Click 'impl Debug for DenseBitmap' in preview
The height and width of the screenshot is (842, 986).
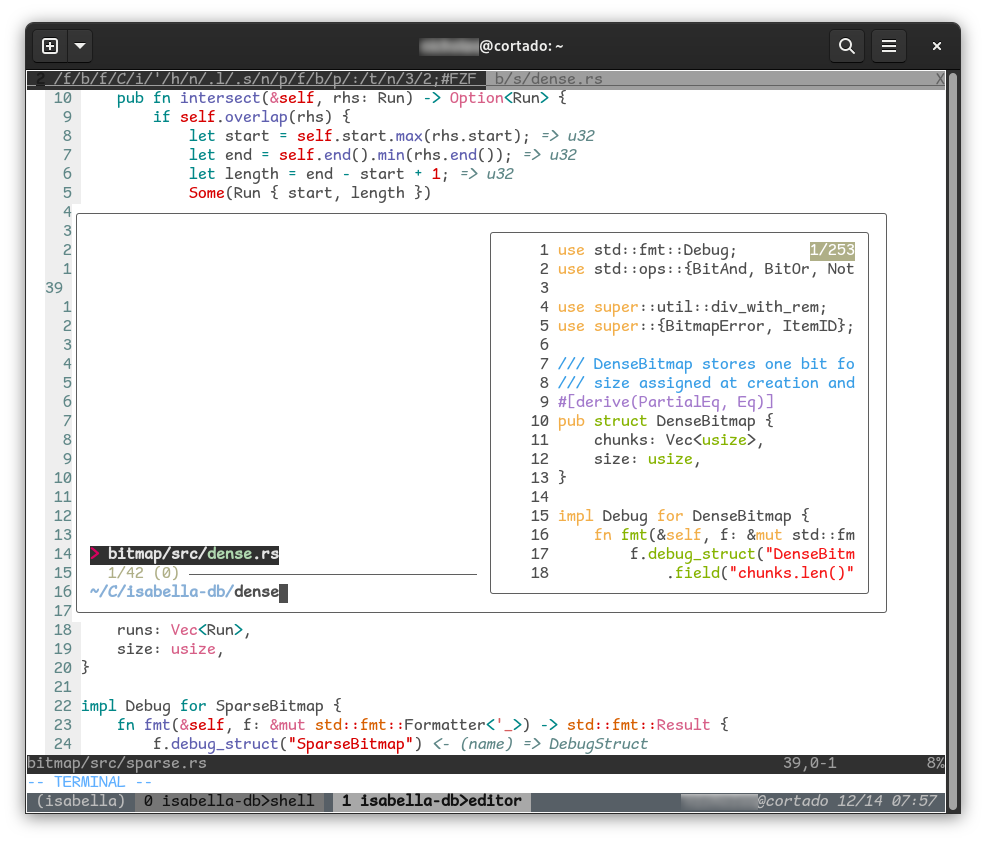684,516
